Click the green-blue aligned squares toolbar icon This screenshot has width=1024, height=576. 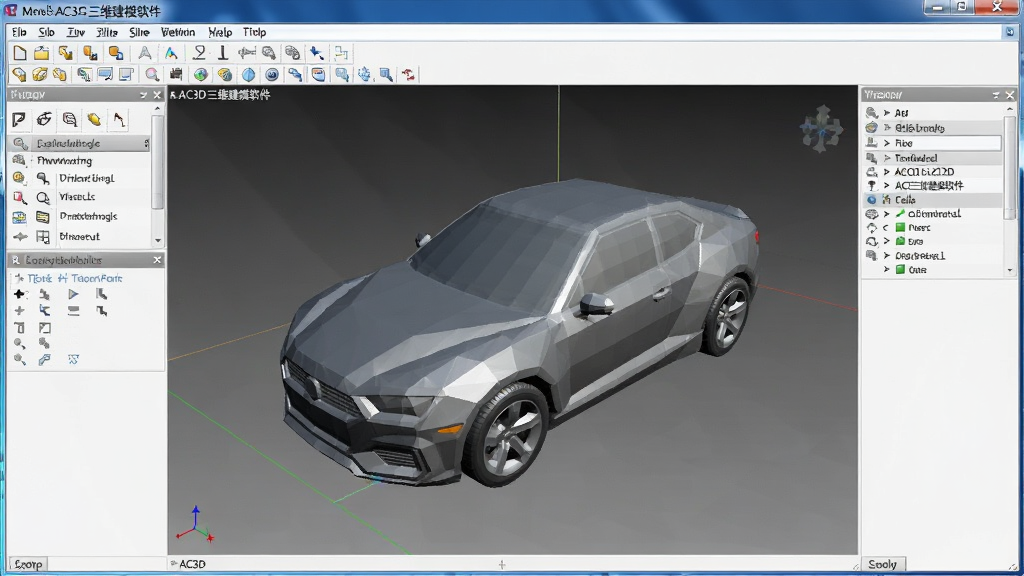tap(341, 53)
